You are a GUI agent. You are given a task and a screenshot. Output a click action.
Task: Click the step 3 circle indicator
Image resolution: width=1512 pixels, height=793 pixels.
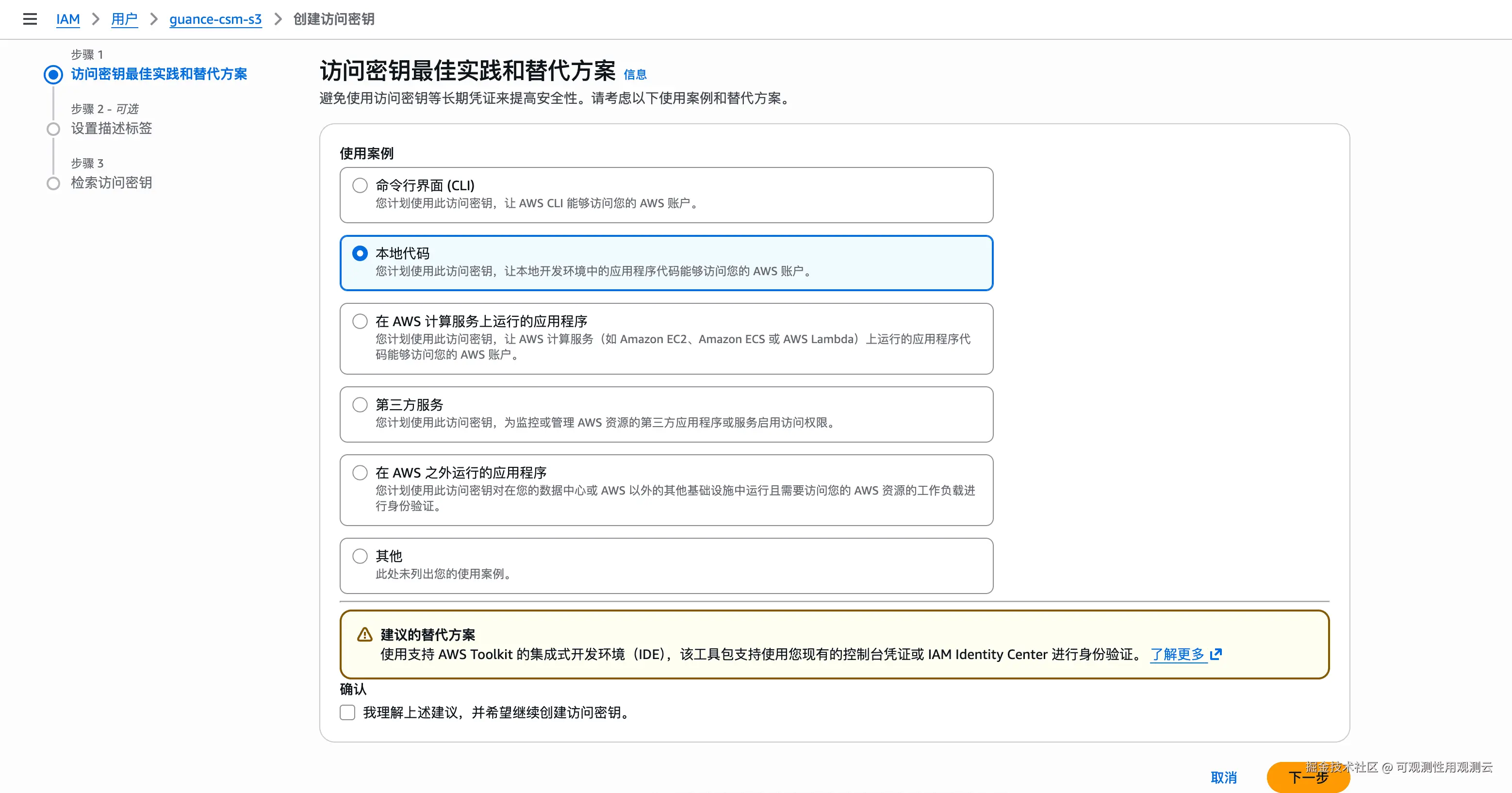[53, 183]
